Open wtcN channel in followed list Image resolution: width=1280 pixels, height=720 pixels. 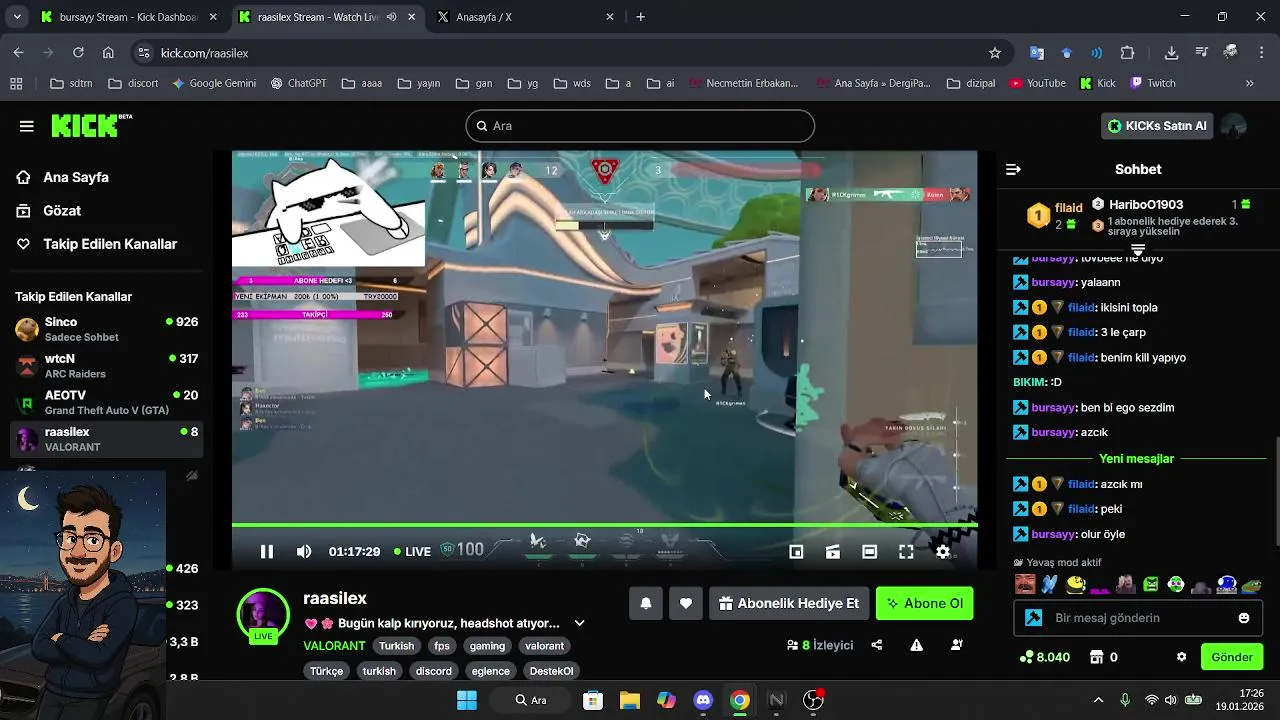tap(106, 366)
